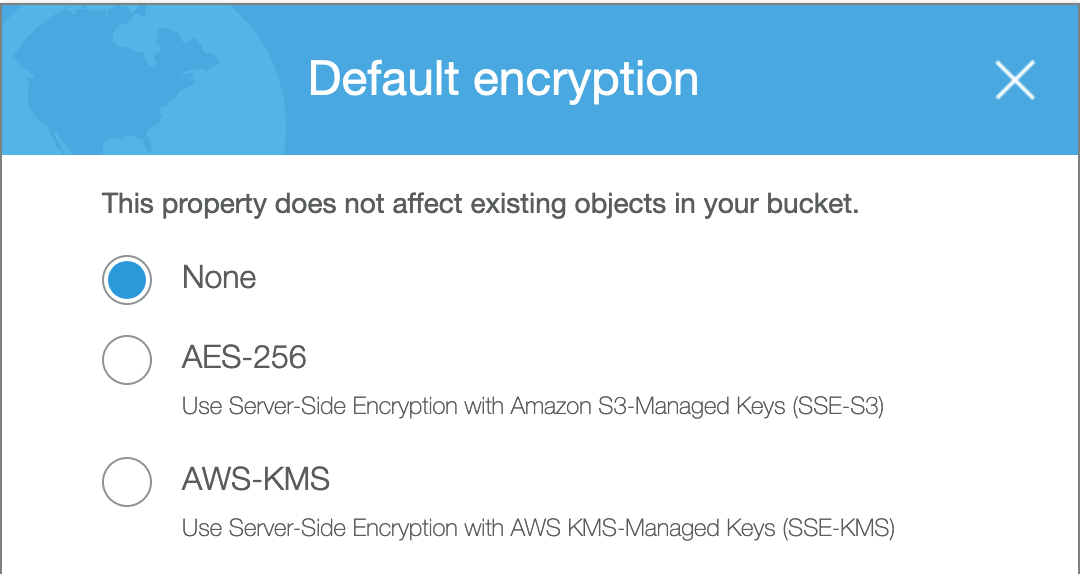The height and width of the screenshot is (574, 1080).
Task: Select the None radio button
Action: click(x=127, y=280)
